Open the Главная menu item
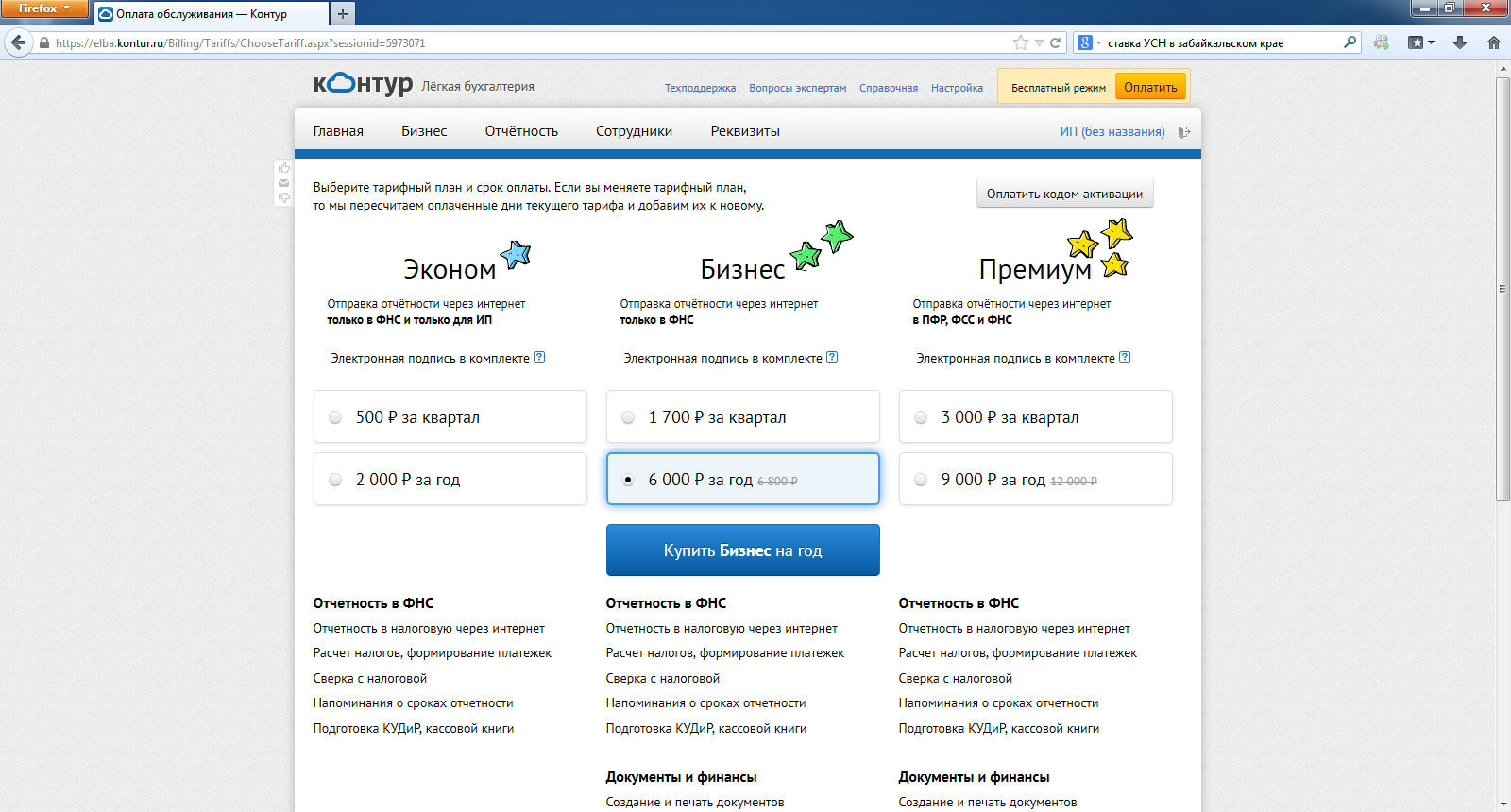The height and width of the screenshot is (812, 1511). [x=338, y=131]
